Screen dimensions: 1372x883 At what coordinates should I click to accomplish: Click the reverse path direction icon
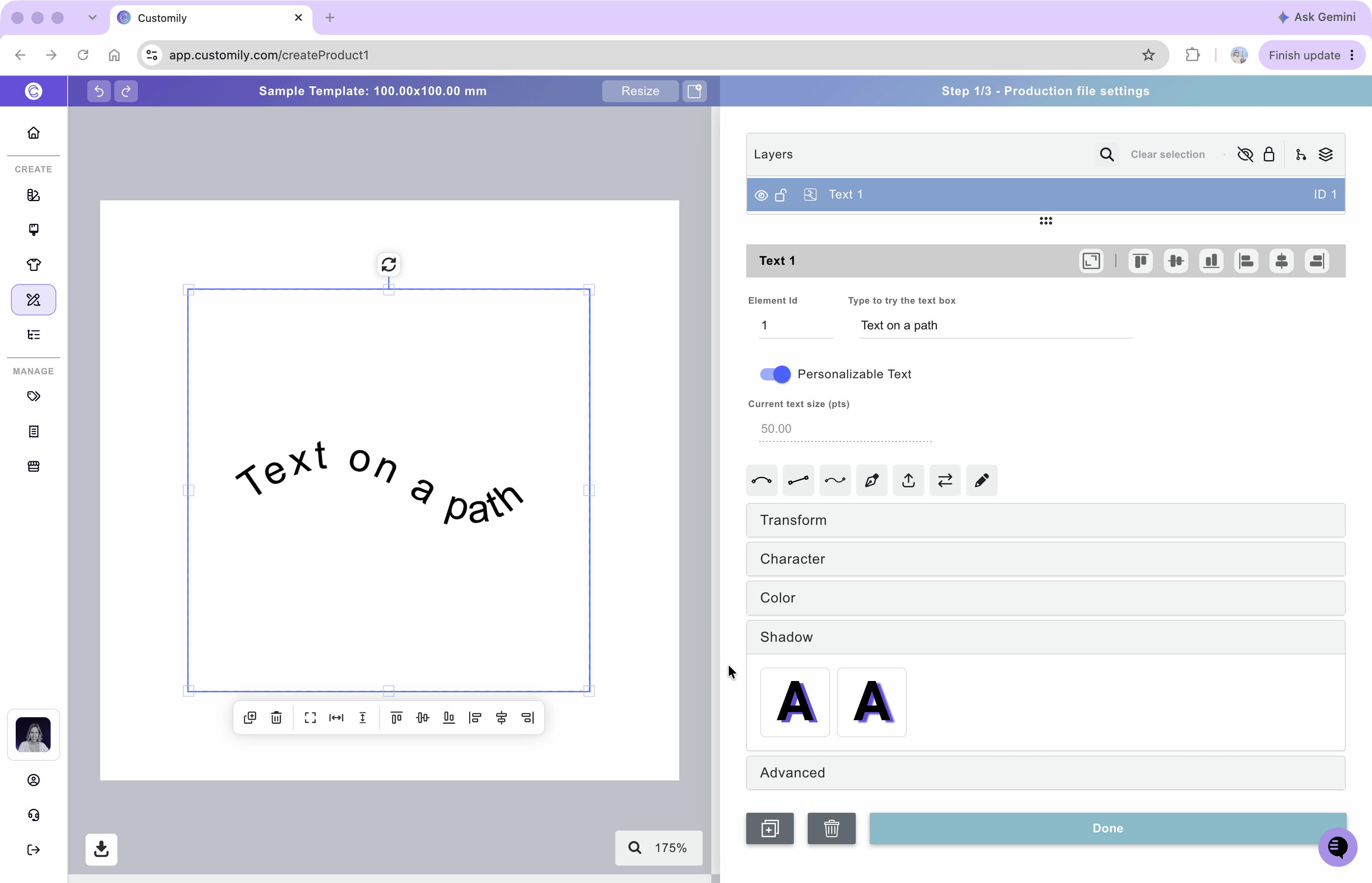tap(945, 480)
